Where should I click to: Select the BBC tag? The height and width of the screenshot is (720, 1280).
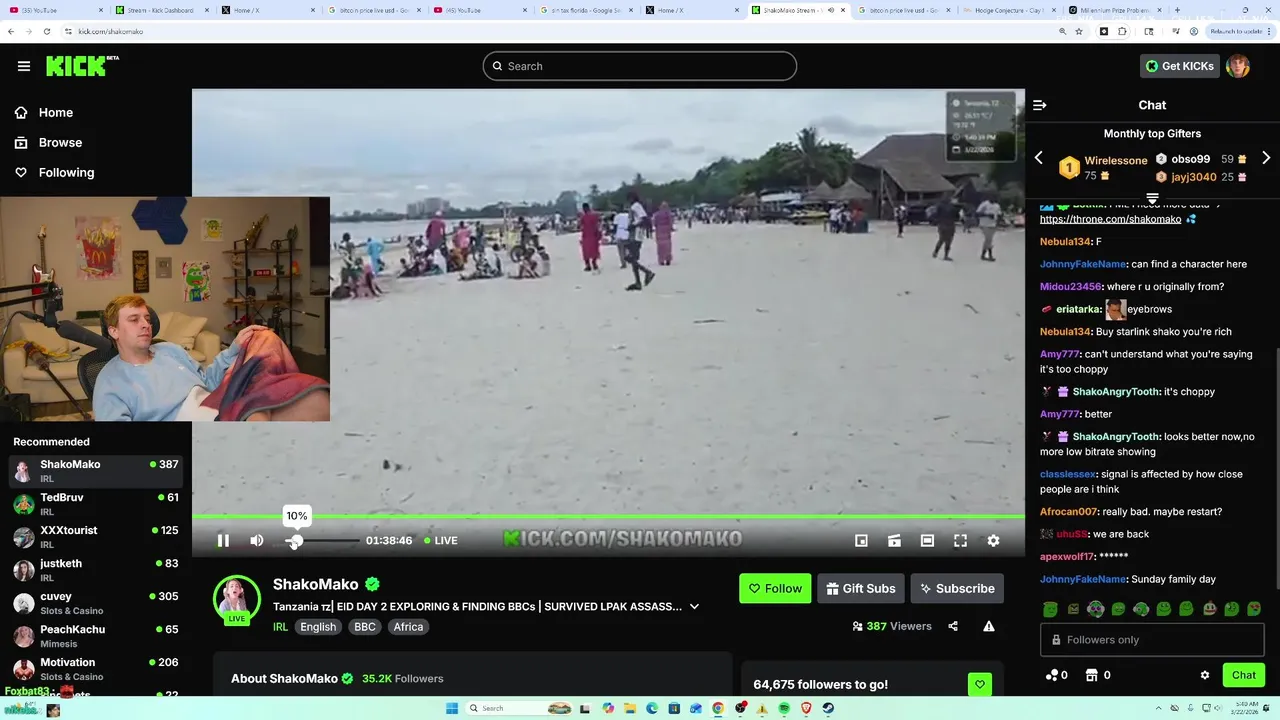(365, 627)
